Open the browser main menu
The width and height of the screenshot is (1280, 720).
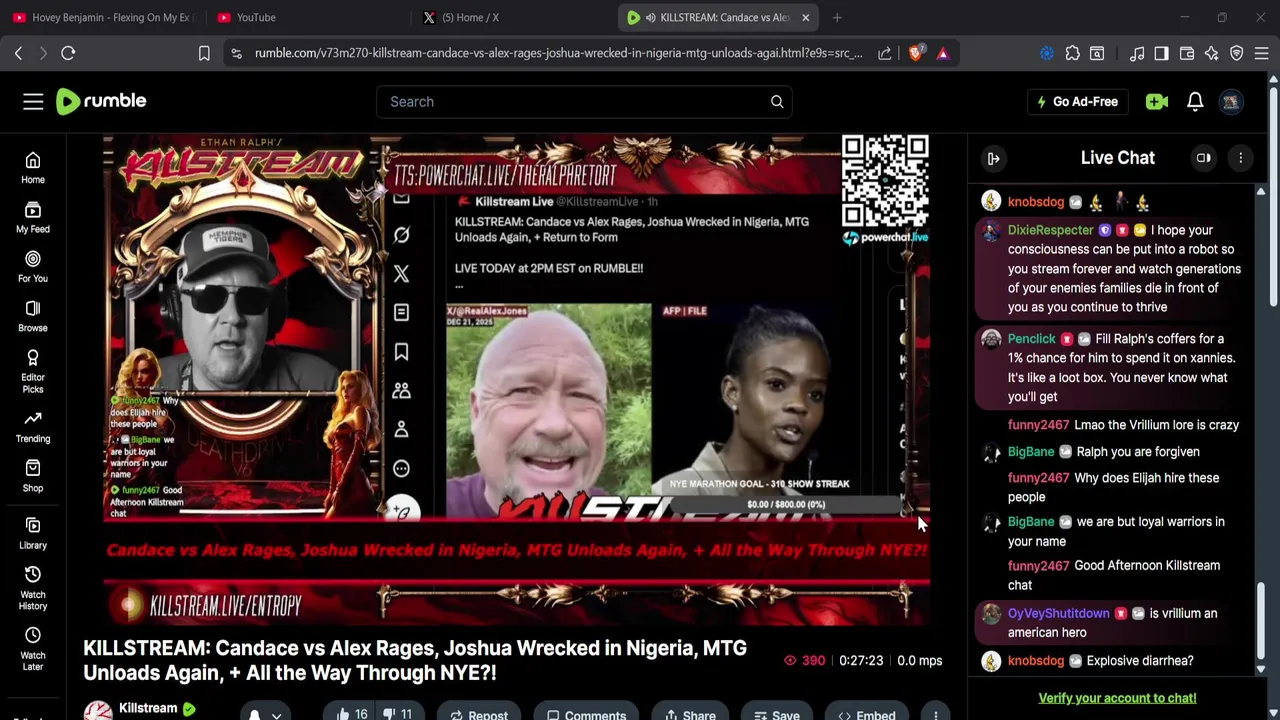click(x=1262, y=53)
